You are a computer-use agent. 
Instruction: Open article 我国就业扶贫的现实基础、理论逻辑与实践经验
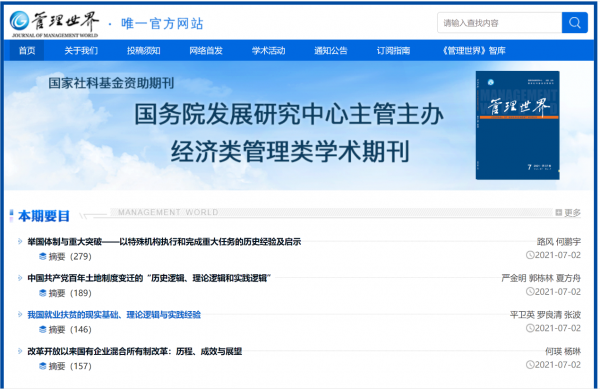tap(114, 315)
